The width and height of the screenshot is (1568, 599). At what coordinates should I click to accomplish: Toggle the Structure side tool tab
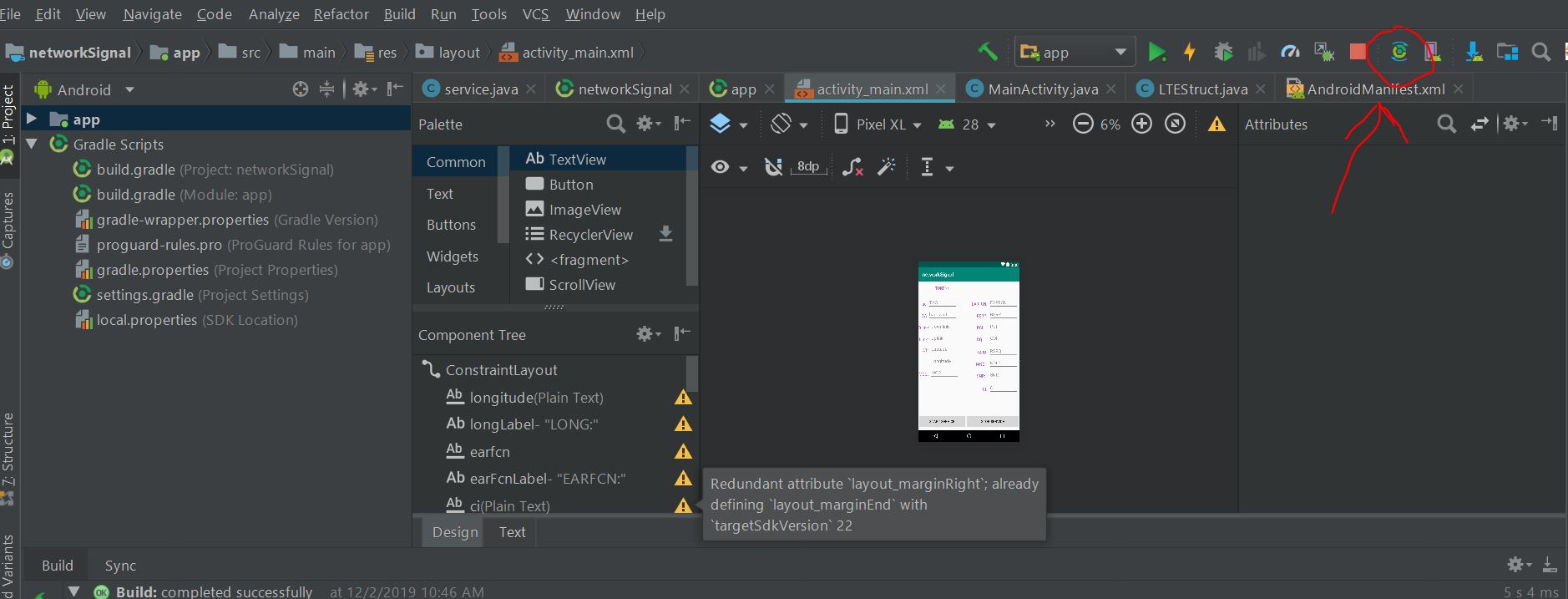click(8, 458)
